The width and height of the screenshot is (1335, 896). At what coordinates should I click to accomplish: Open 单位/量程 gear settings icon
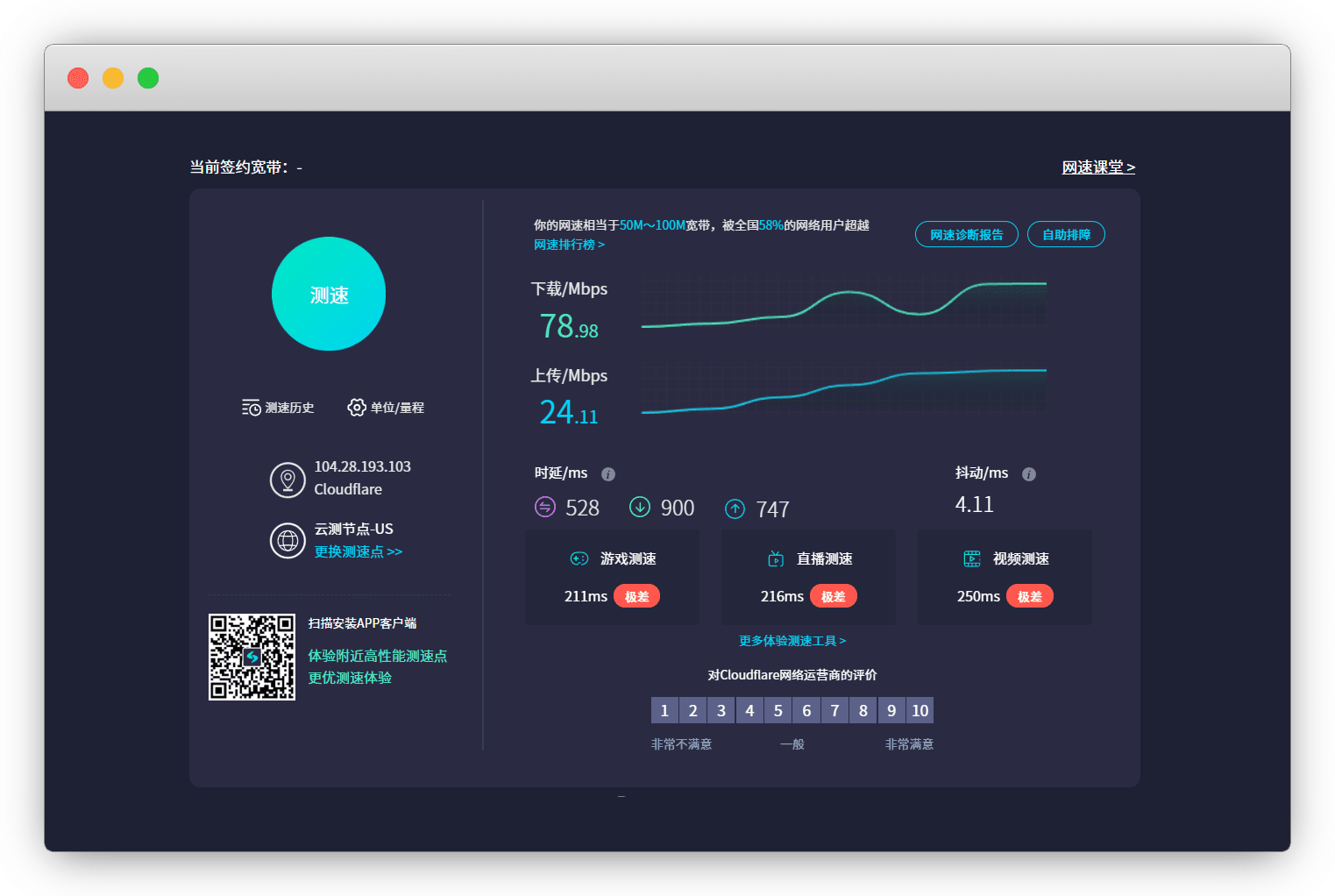pos(356,408)
